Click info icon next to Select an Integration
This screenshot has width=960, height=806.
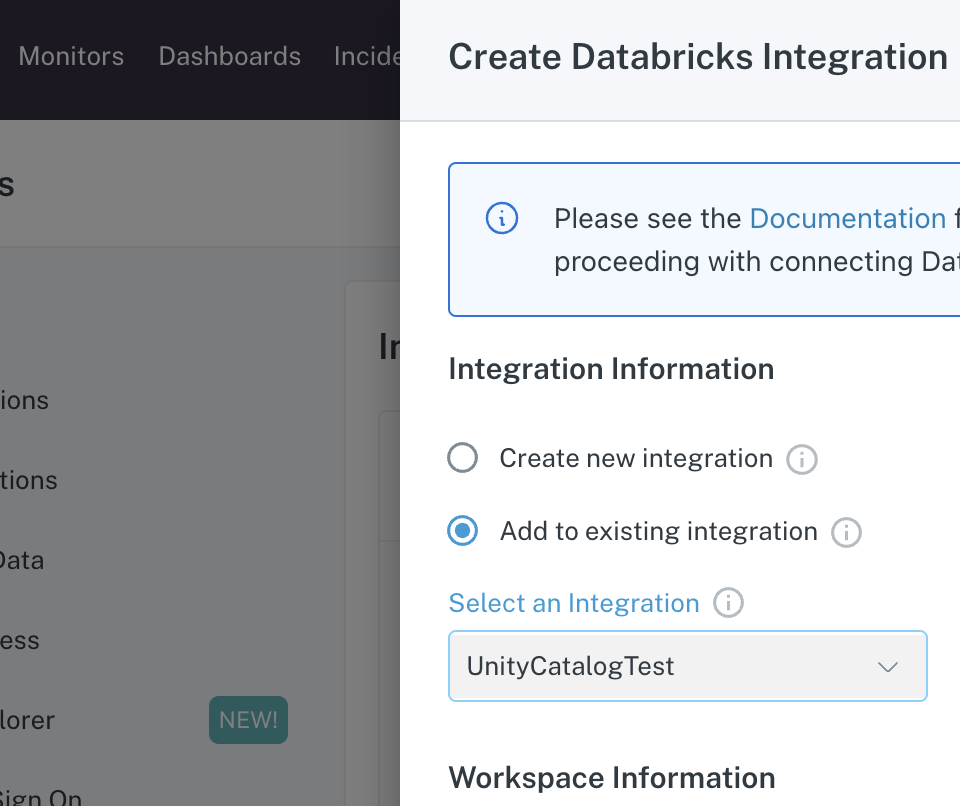point(728,603)
